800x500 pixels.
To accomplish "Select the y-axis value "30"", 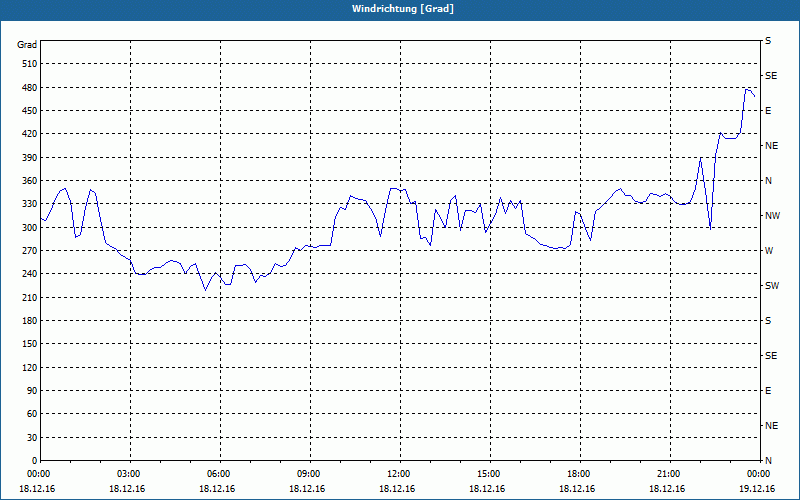I will point(32,438).
